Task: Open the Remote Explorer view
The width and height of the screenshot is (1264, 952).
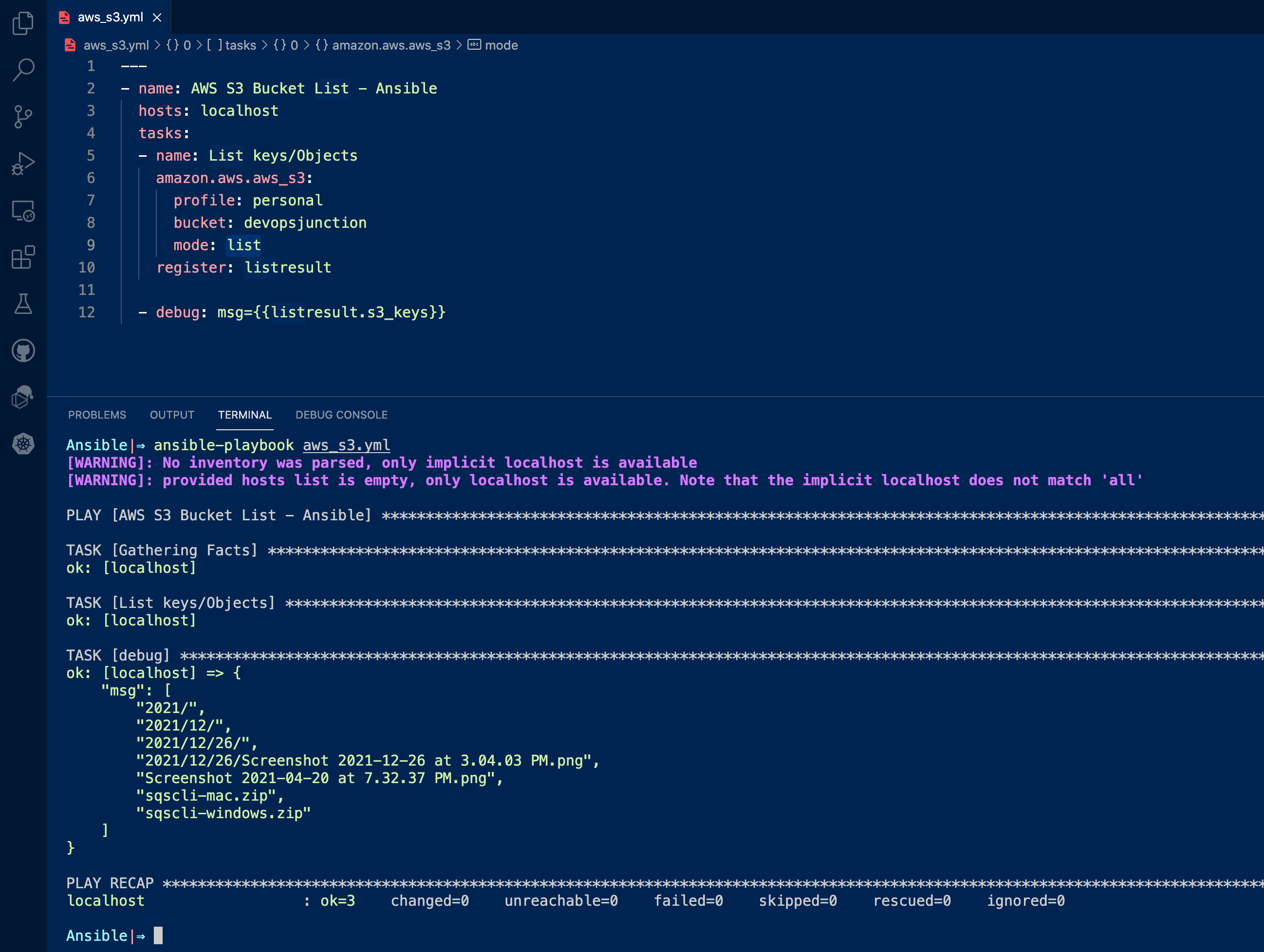Action: coord(23,211)
